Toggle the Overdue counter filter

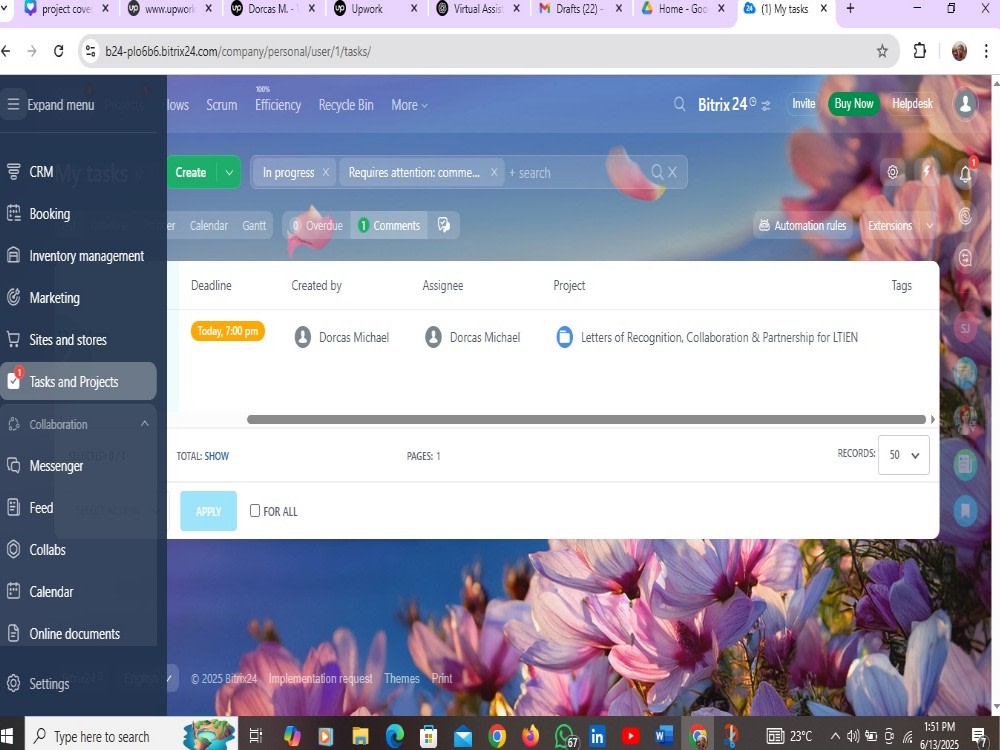pyautogui.click(x=317, y=225)
